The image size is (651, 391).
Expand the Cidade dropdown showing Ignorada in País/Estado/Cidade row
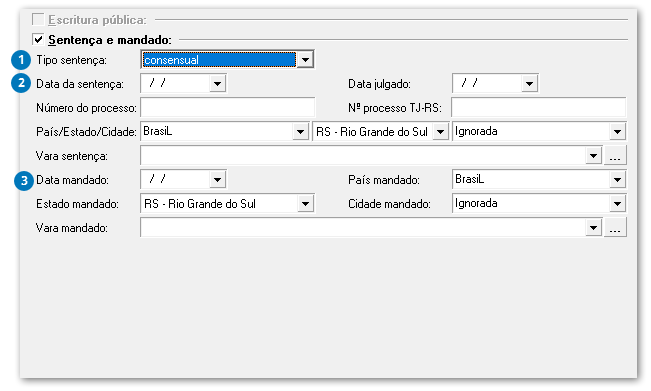pyautogui.click(x=617, y=132)
